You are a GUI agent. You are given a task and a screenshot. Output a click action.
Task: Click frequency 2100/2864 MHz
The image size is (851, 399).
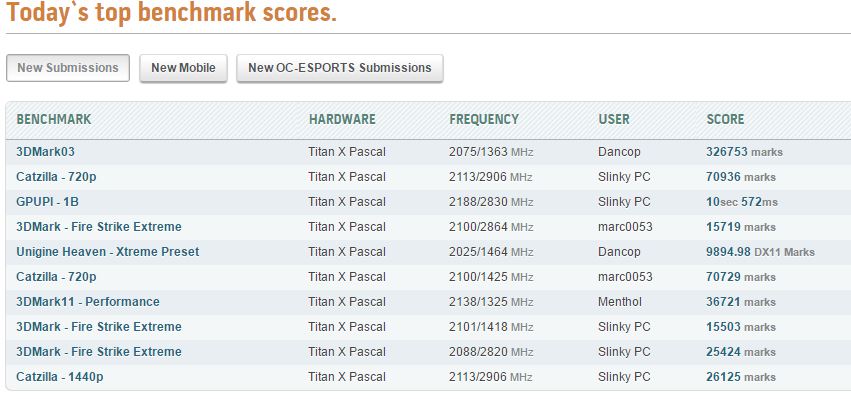[491, 227]
